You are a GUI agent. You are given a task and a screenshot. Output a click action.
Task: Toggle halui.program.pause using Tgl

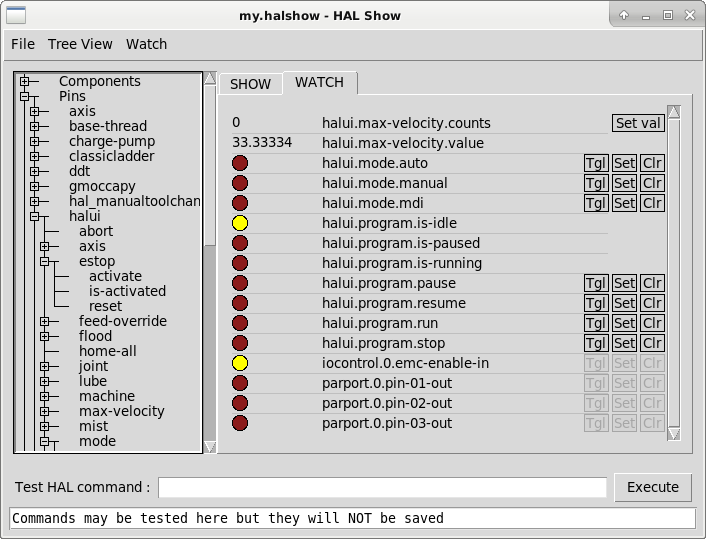(596, 283)
